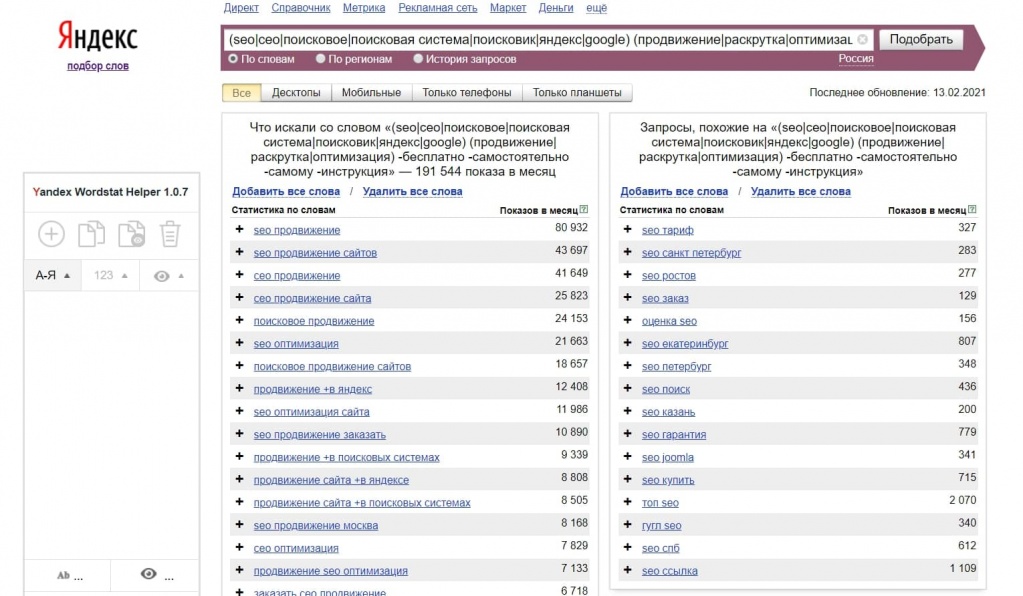Switch to the Только телефоны tab
Viewport: 1023px width, 596px height.
[466, 93]
